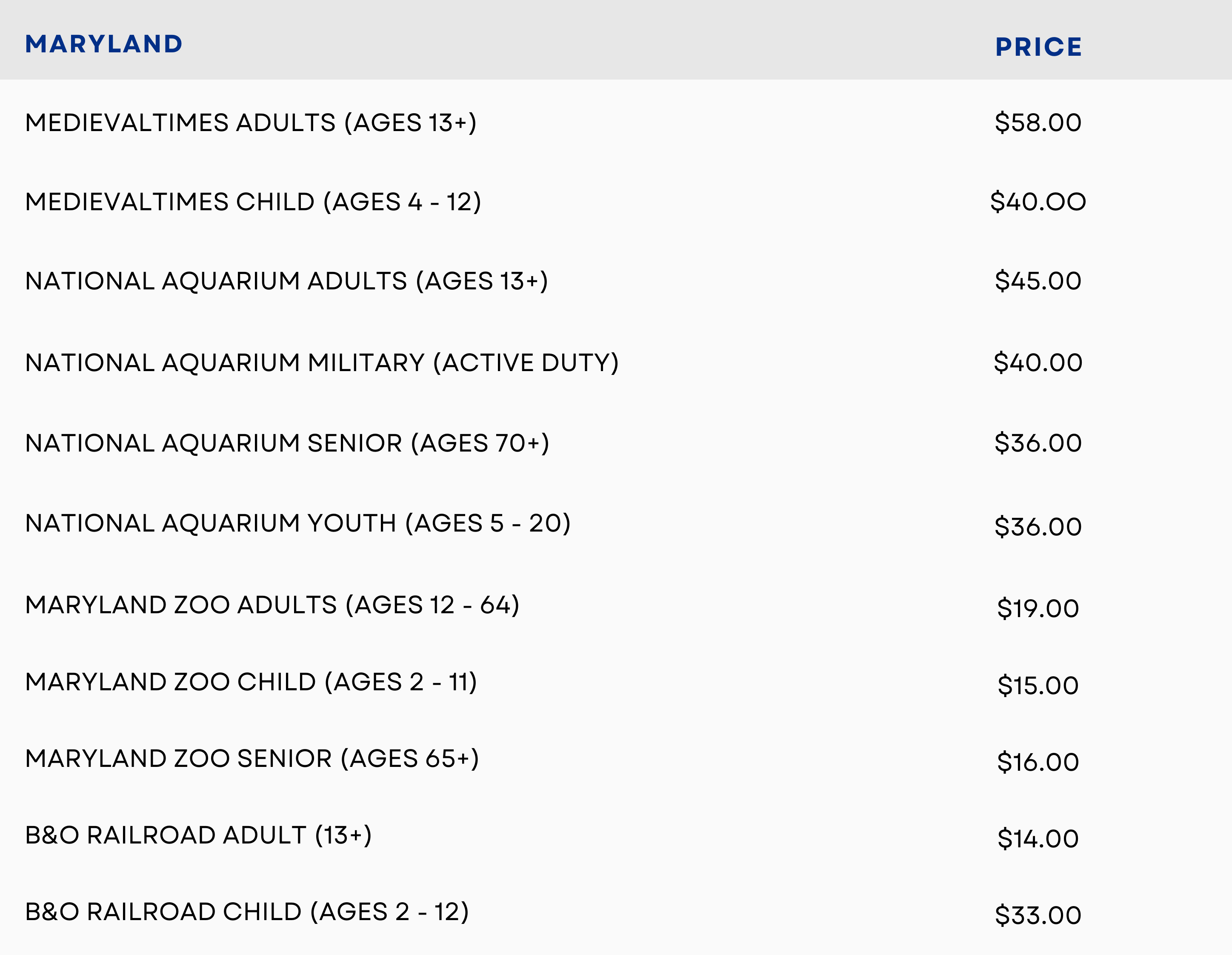Click the $58.00 price
The image size is (1232, 955).
(1038, 123)
